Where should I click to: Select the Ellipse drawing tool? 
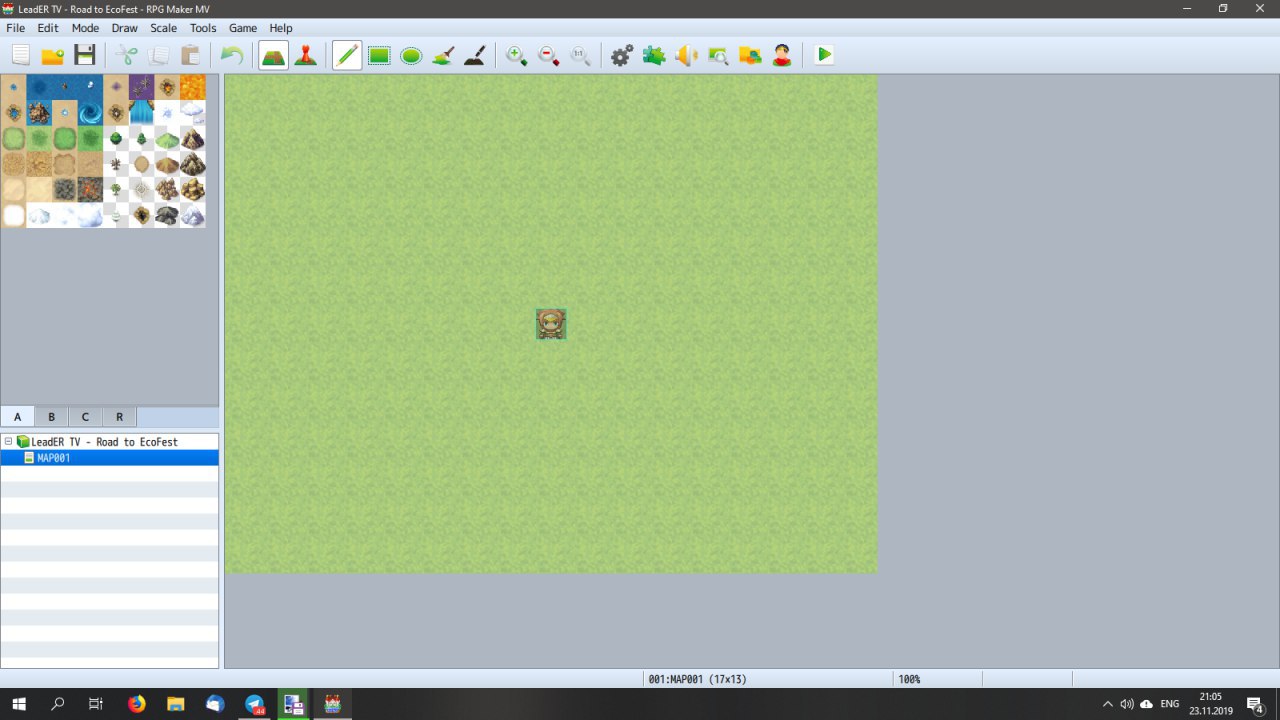(411, 55)
